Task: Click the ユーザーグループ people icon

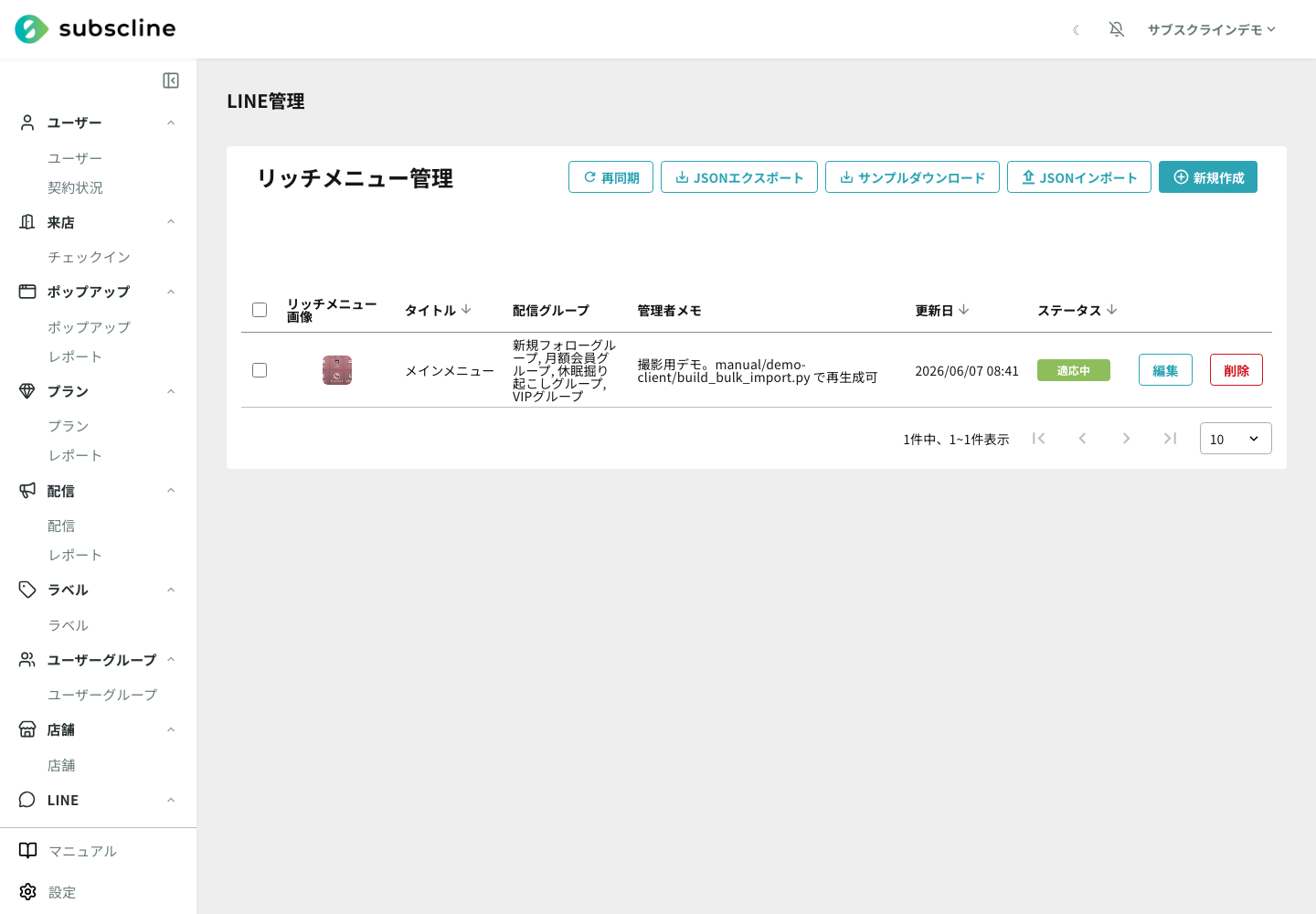Action: pos(27,660)
